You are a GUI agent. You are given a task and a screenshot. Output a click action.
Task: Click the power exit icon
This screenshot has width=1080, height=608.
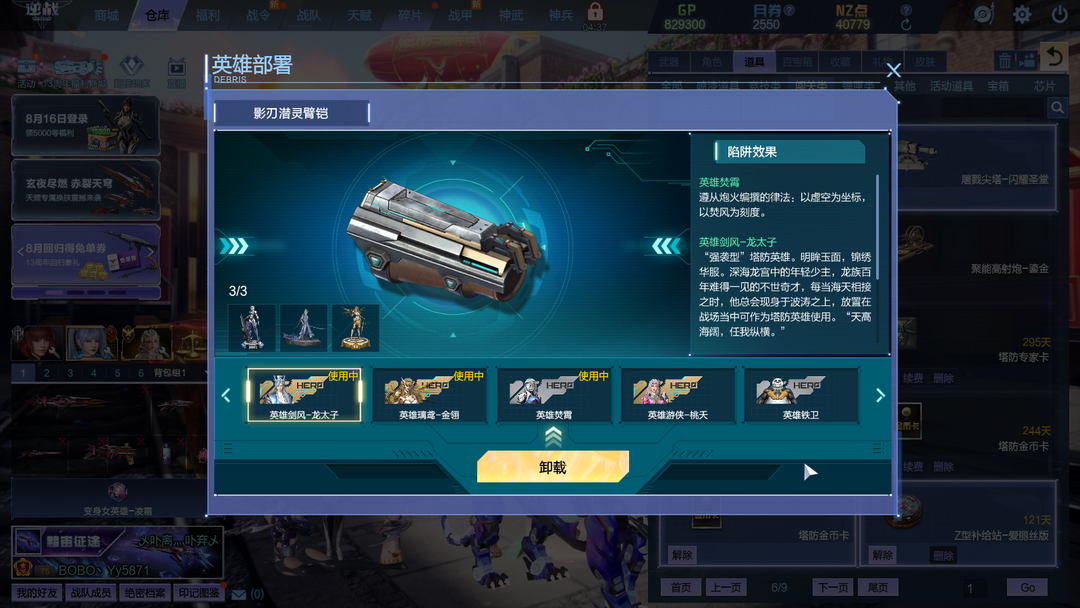[x=1059, y=14]
